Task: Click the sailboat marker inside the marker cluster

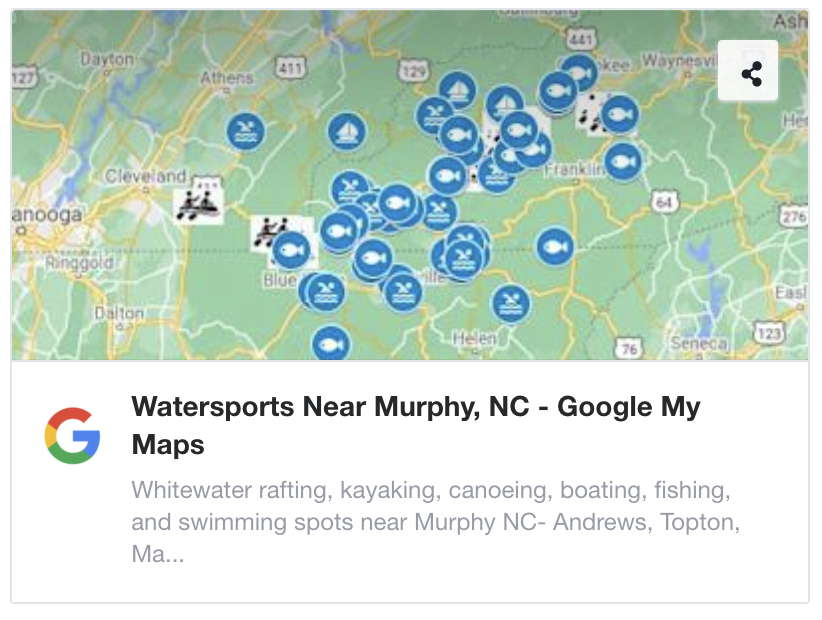Action: pyautogui.click(x=505, y=103)
